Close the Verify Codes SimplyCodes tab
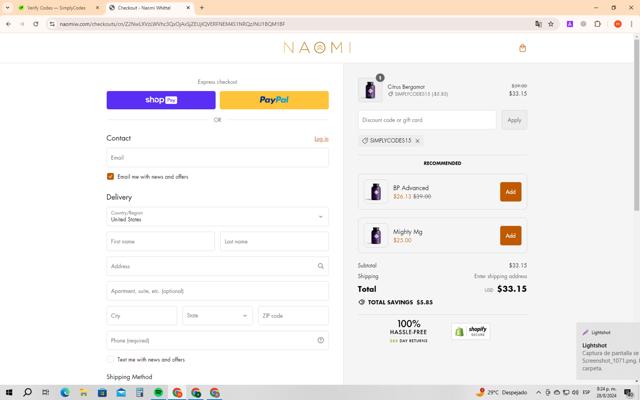This screenshot has height=400, width=640. [x=97, y=8]
